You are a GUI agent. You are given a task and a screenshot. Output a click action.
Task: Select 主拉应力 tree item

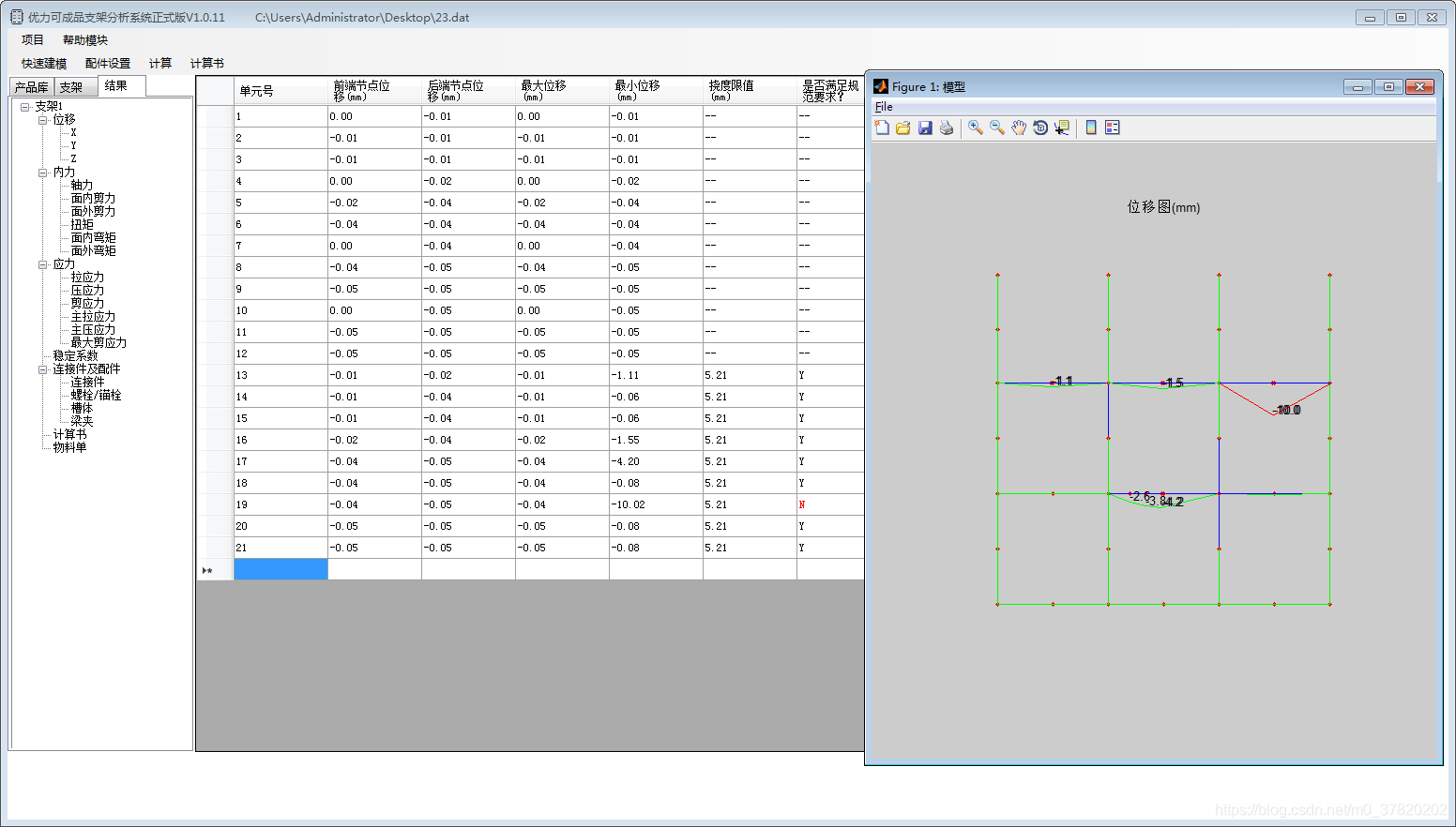click(x=93, y=317)
